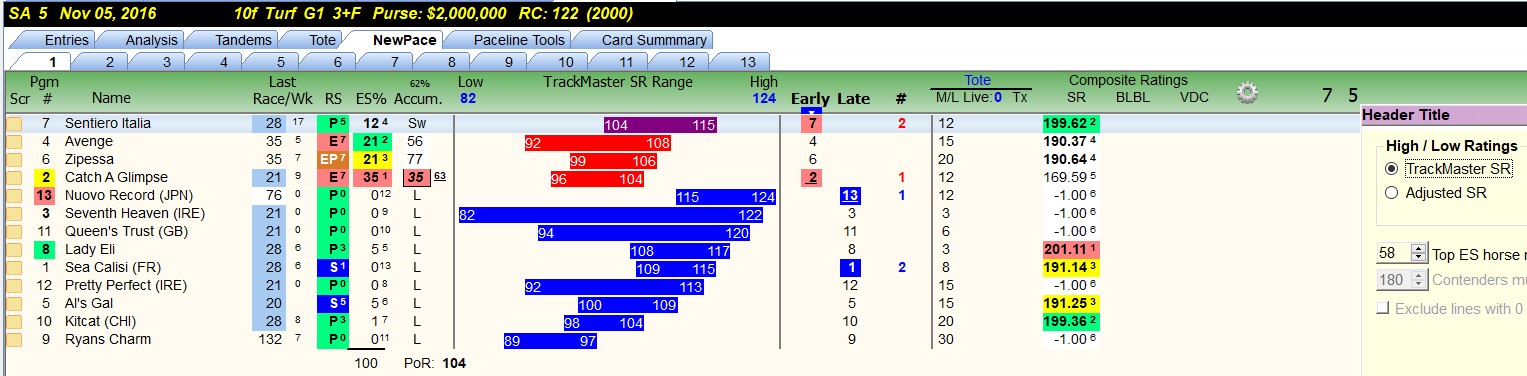Select race tab 2
Screen dimensions: 1527x376
coord(109,61)
